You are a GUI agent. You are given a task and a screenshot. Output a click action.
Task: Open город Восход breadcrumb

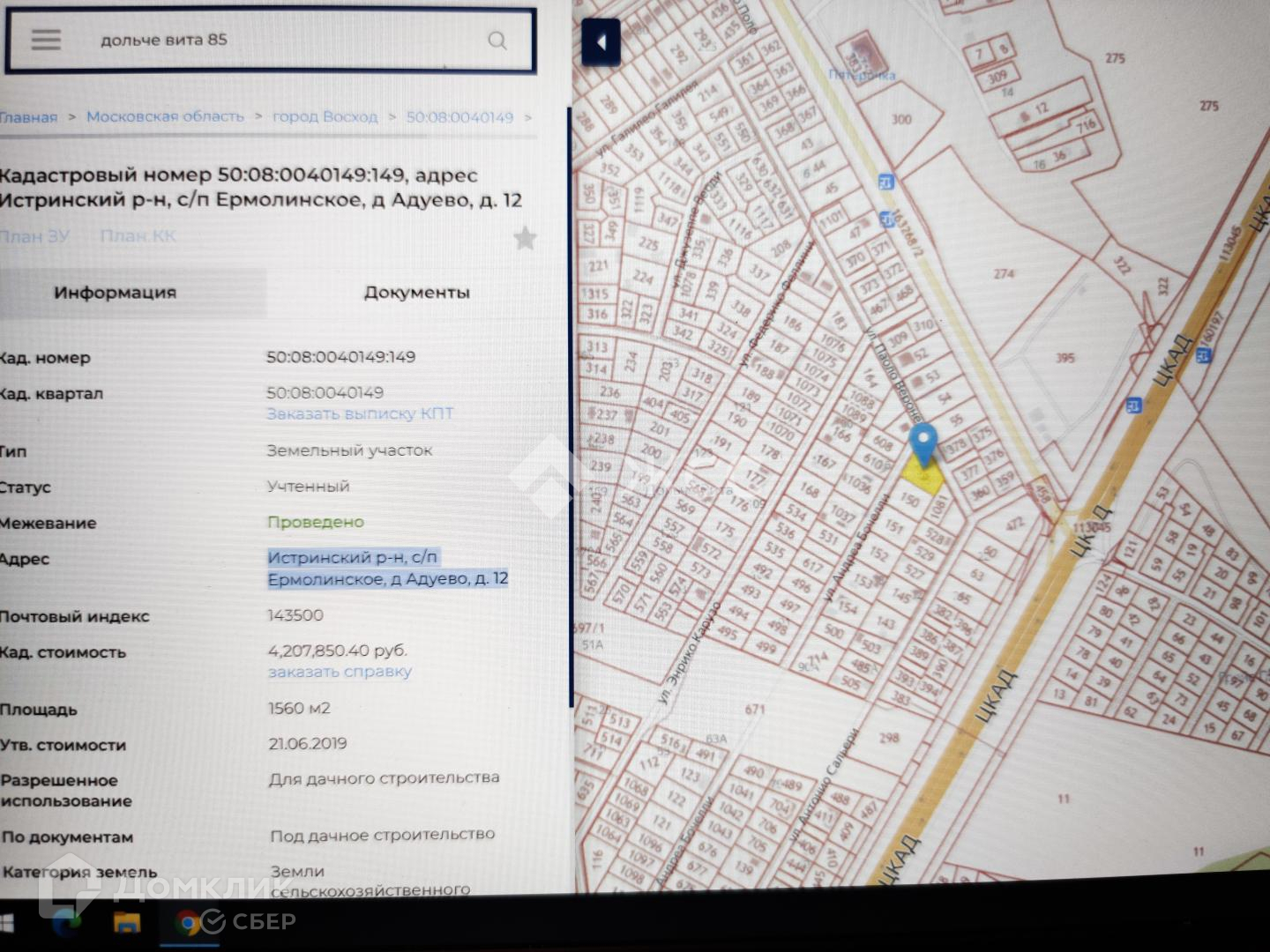pos(325,116)
